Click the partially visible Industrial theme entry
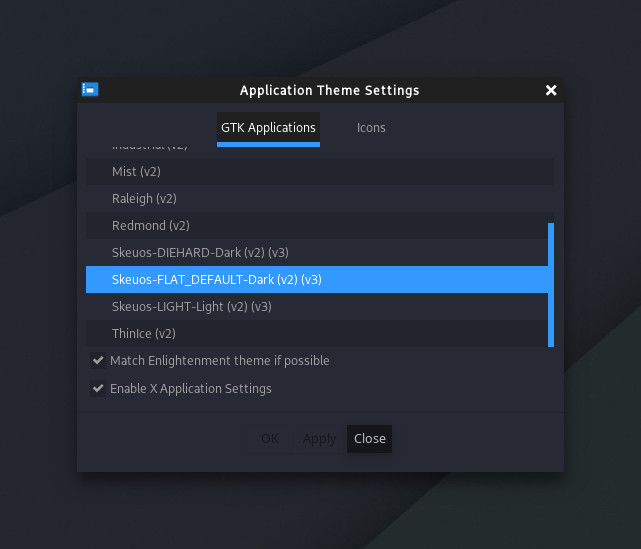641x549 pixels. [x=150, y=148]
